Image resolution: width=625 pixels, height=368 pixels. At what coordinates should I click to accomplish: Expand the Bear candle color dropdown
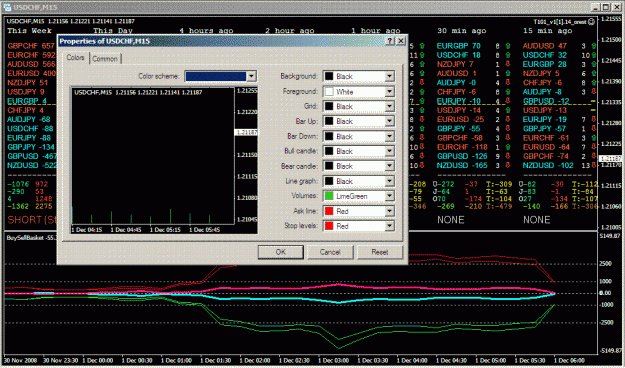pyautogui.click(x=389, y=166)
